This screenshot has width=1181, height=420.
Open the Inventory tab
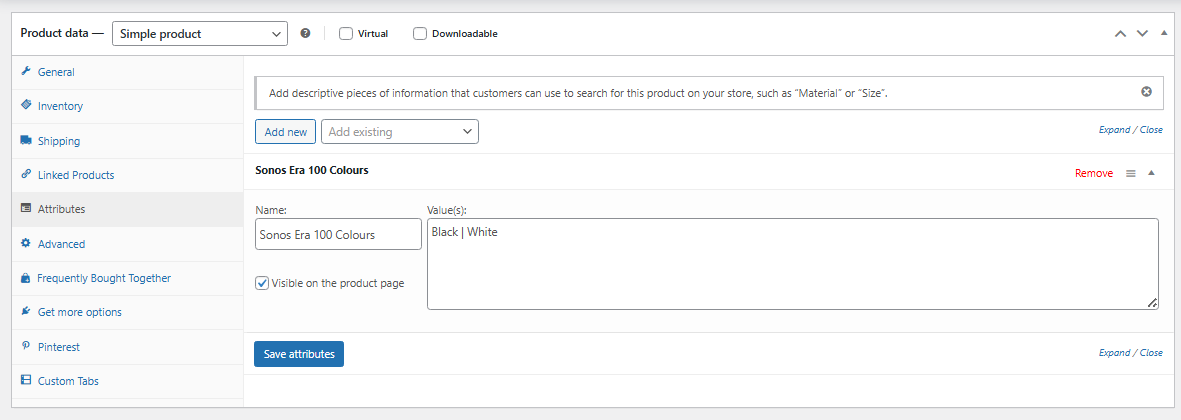pos(127,106)
